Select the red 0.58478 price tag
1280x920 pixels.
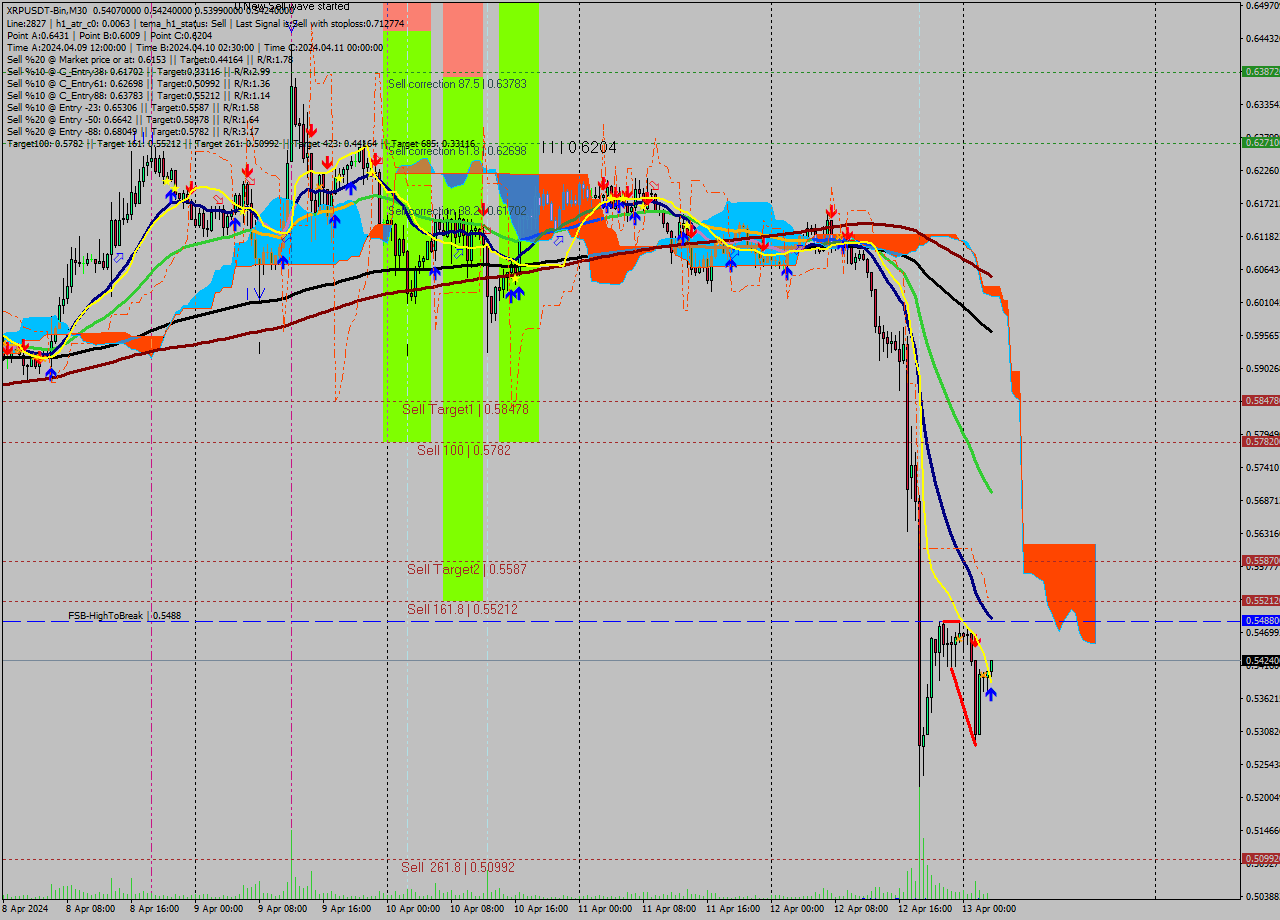coord(1260,400)
